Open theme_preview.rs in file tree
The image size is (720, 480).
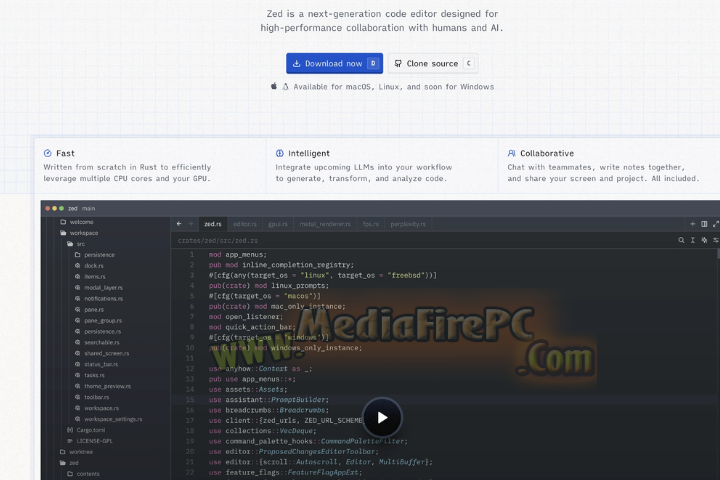(x=107, y=387)
